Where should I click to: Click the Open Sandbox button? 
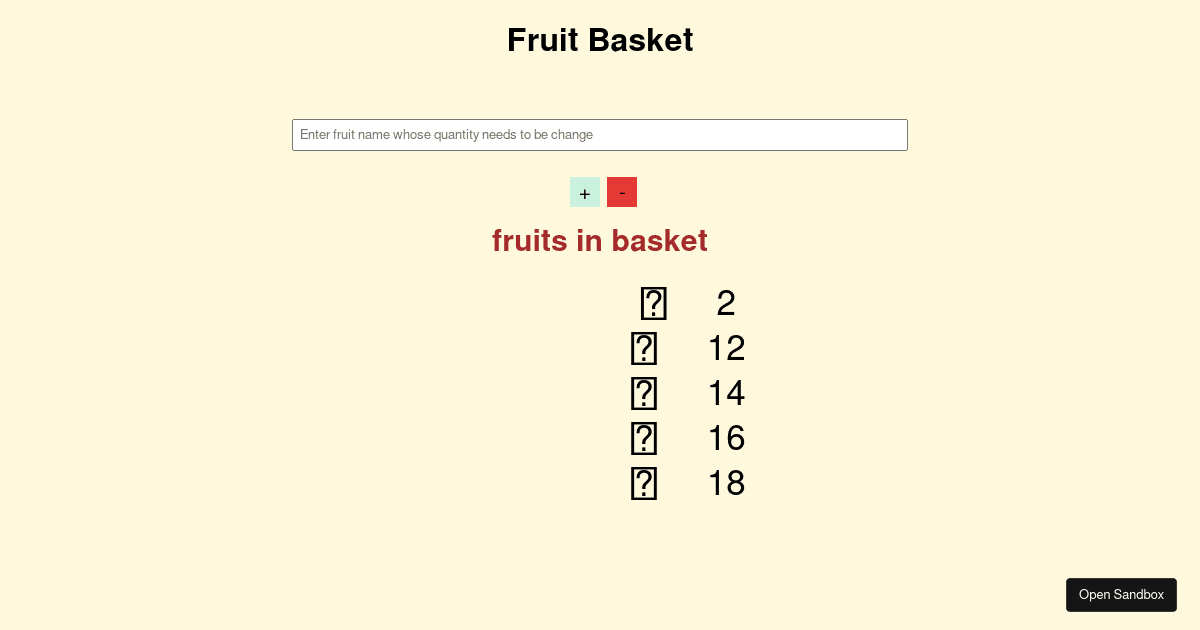click(x=1121, y=594)
